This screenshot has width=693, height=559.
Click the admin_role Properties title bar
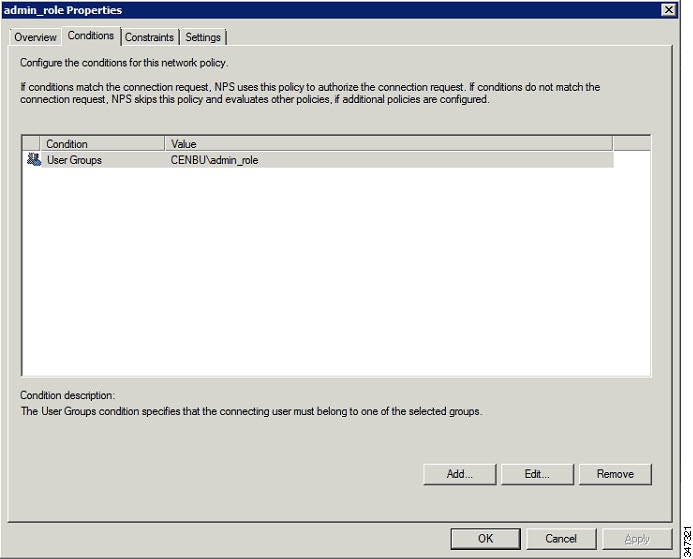[331, 10]
